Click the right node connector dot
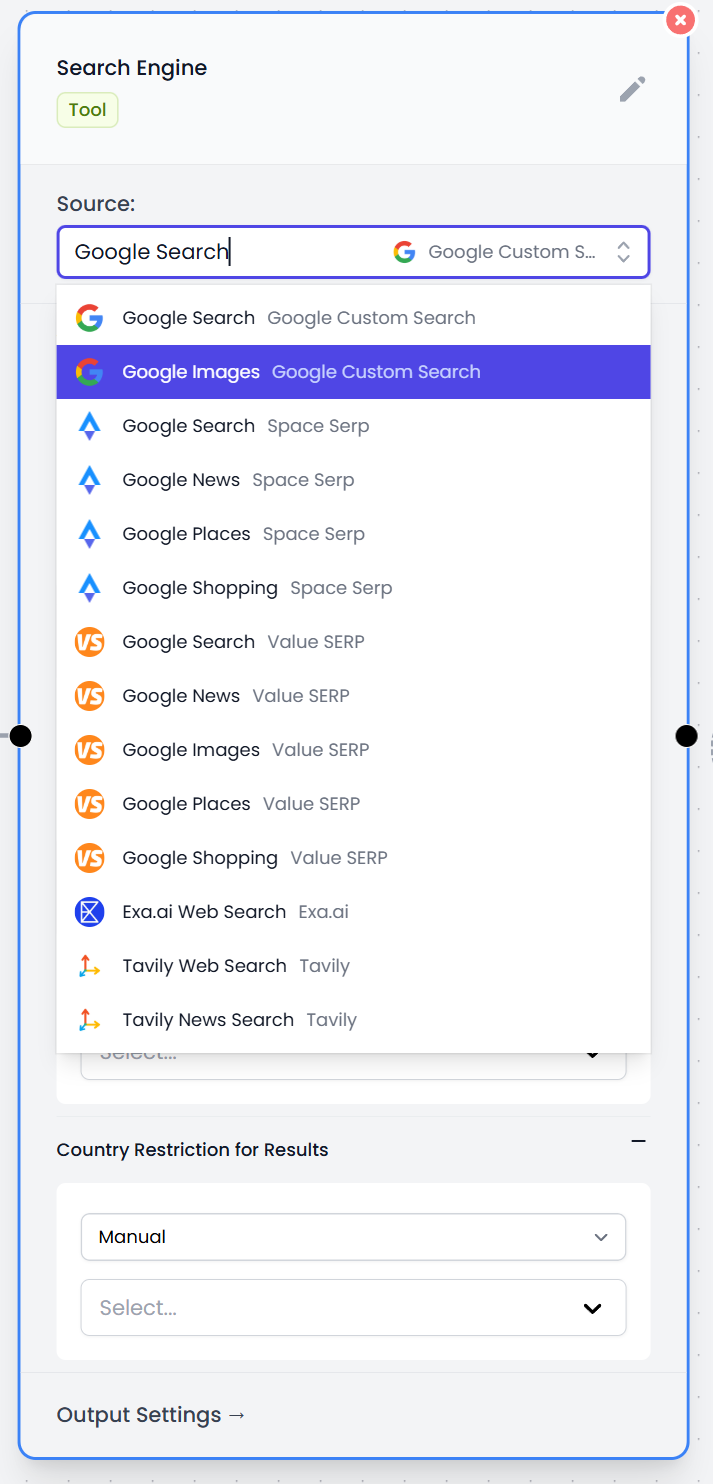713x1484 pixels. click(x=686, y=736)
